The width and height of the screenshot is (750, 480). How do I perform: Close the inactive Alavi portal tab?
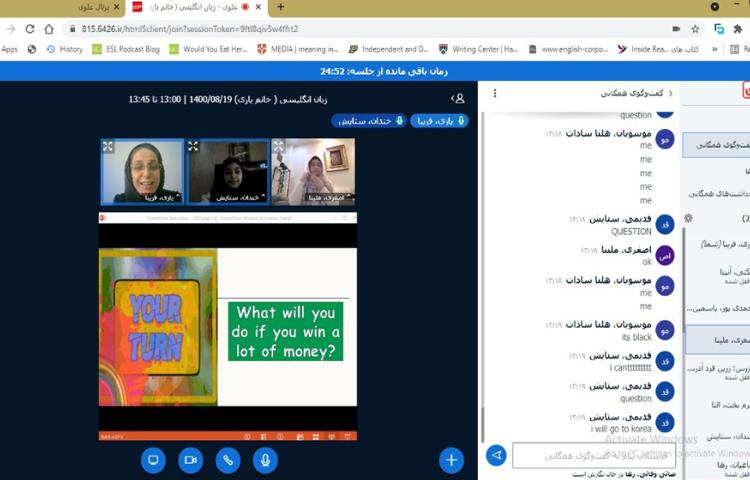point(116,7)
